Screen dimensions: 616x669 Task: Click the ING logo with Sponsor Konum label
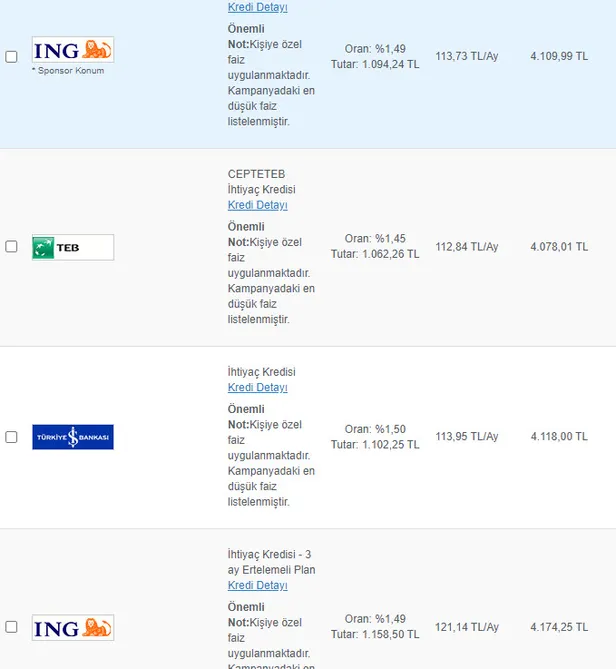pos(73,49)
